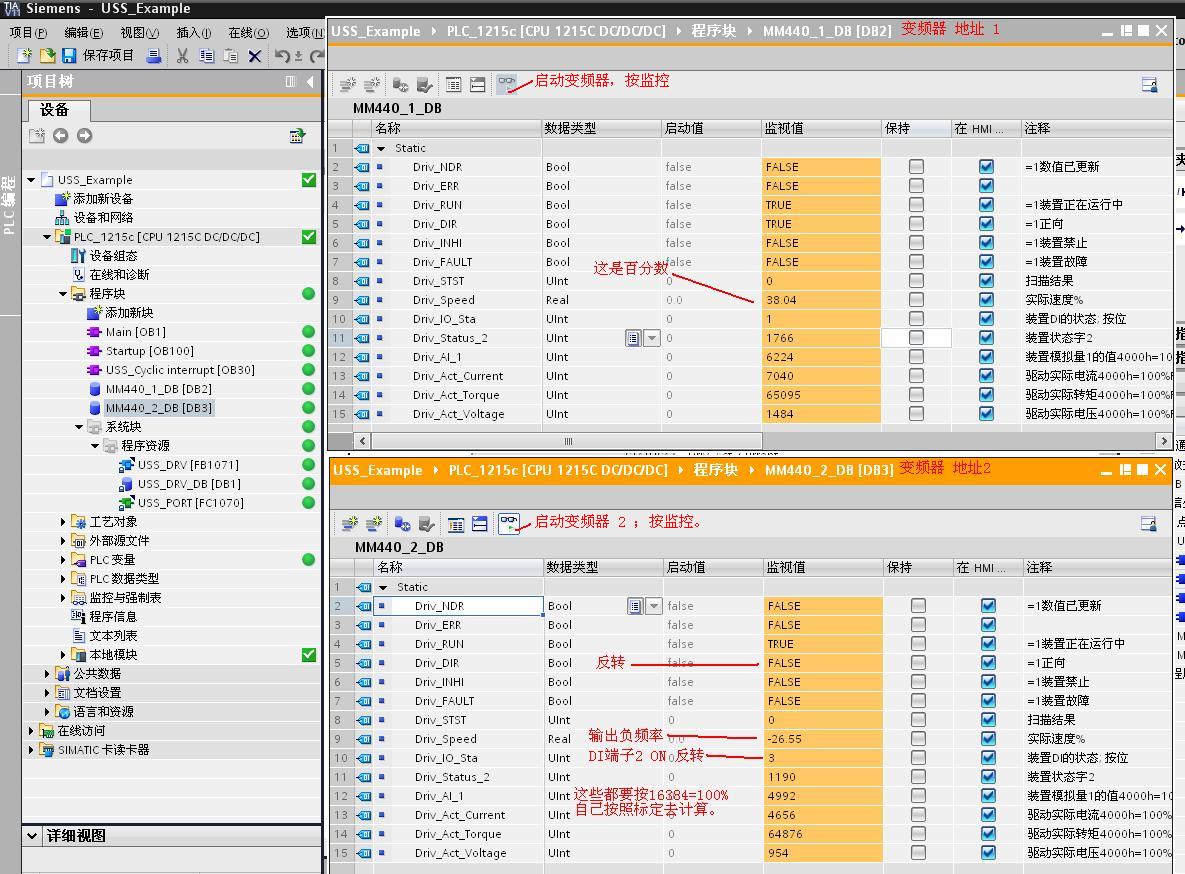The width and height of the screenshot is (1185, 874).
Task: Click right-side settings icon in MM440_2_DB toolbar
Action: point(1148,523)
